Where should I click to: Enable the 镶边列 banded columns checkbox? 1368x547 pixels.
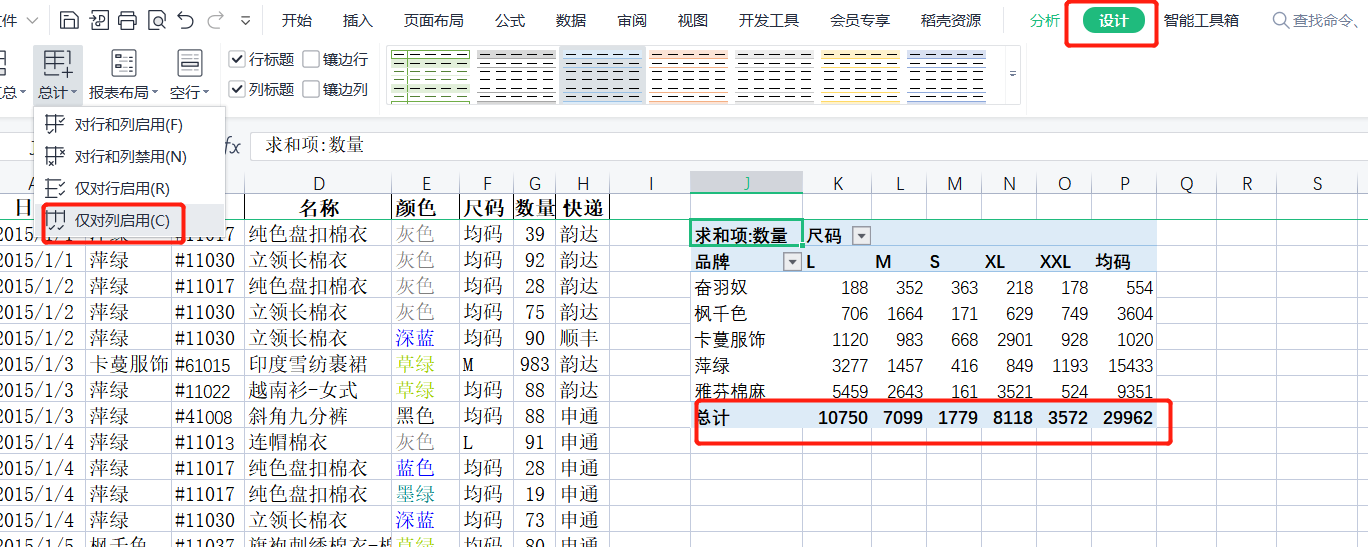(311, 90)
